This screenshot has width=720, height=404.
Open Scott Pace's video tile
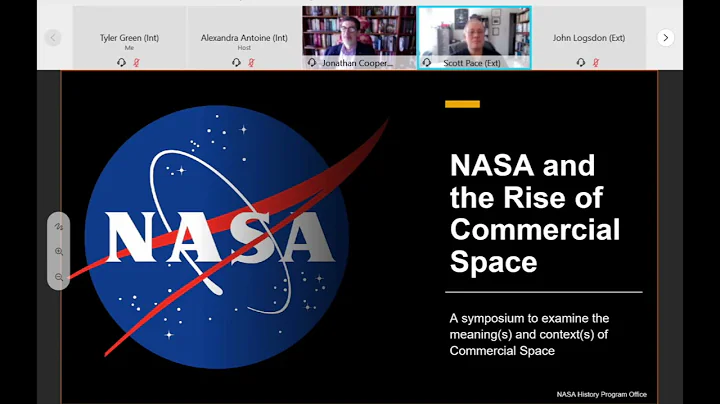click(474, 38)
